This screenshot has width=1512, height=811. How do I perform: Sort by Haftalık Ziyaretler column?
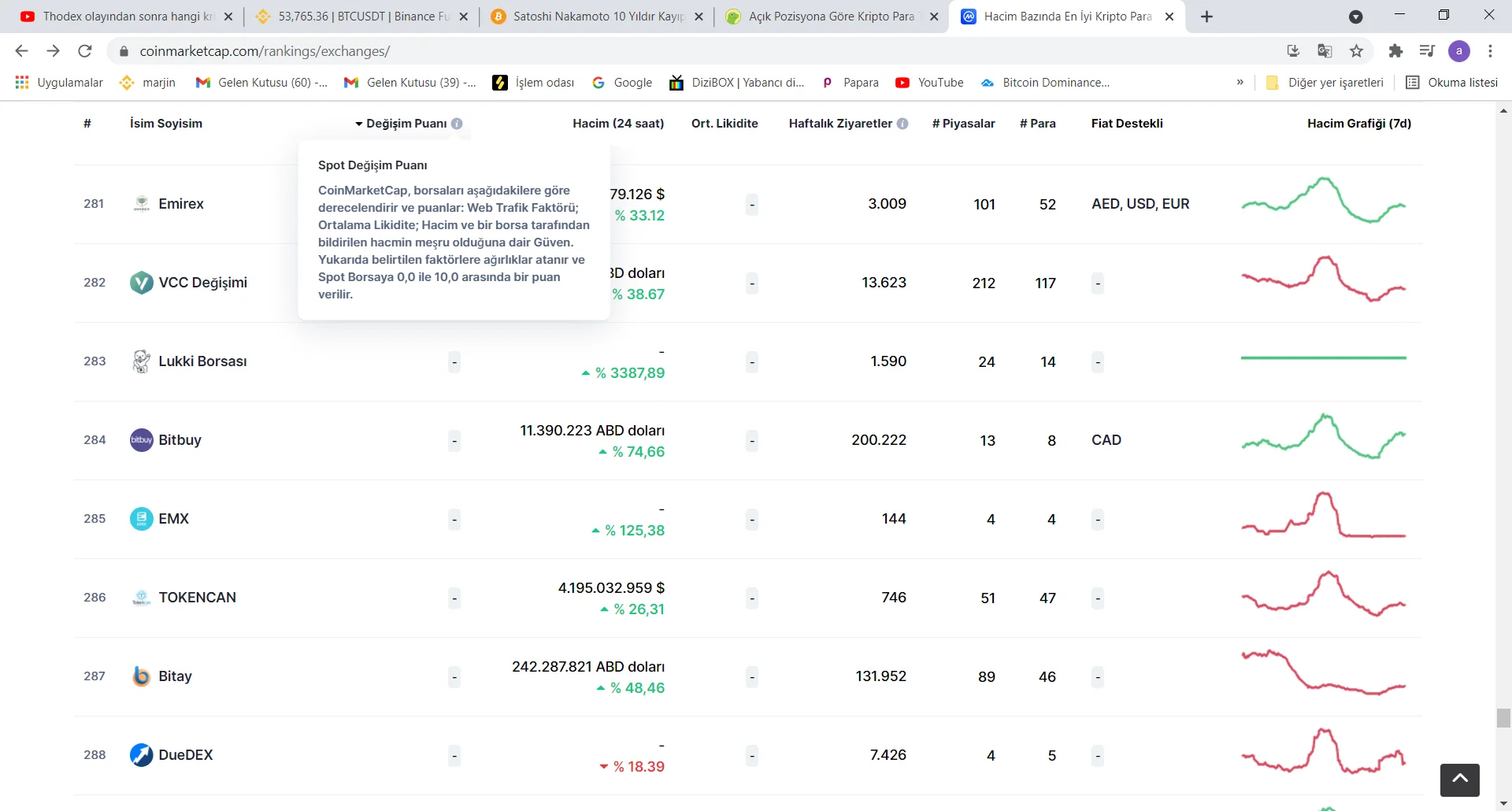pyautogui.click(x=840, y=124)
